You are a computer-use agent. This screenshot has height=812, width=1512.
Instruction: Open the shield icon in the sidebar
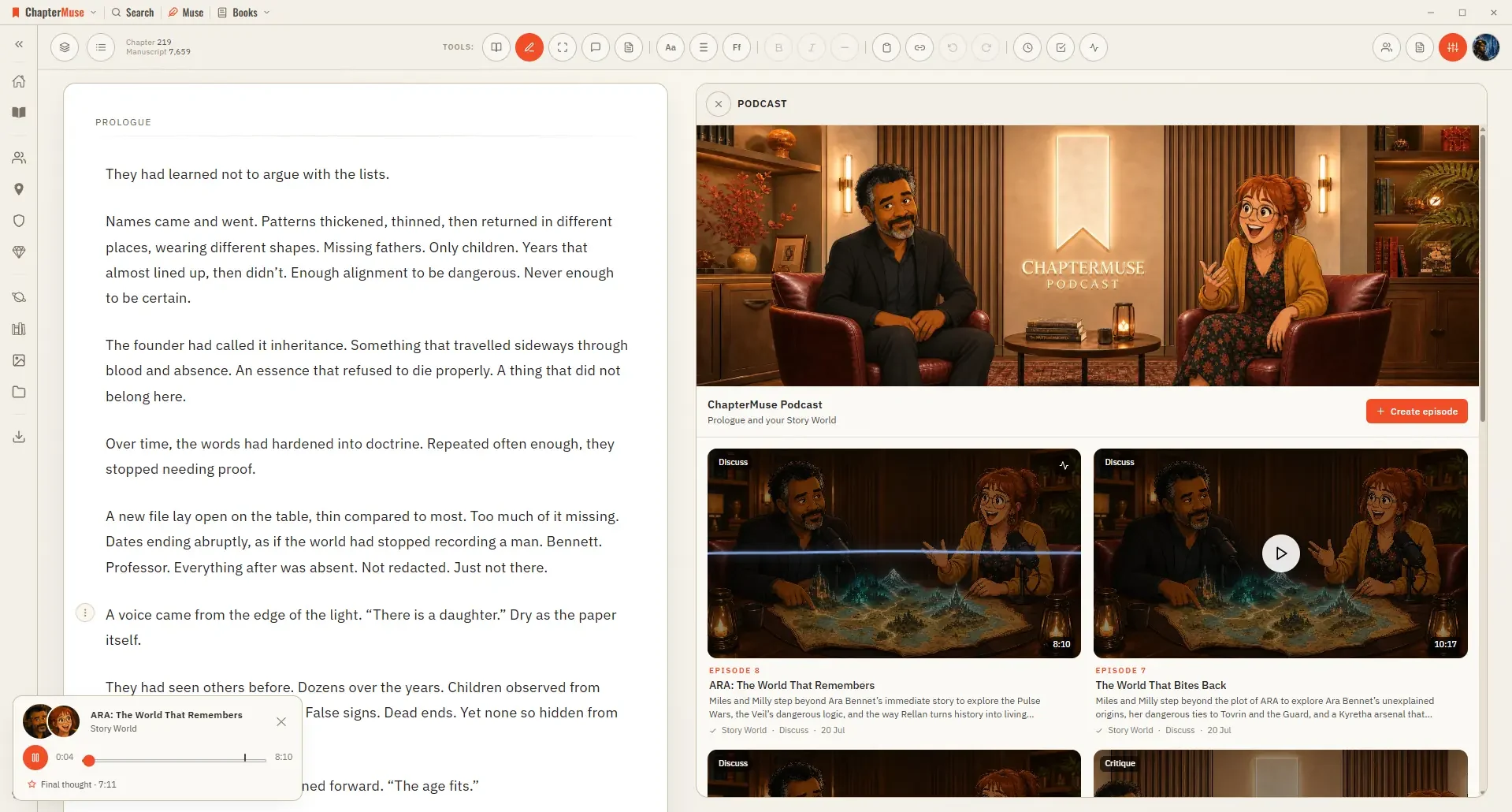(x=19, y=221)
